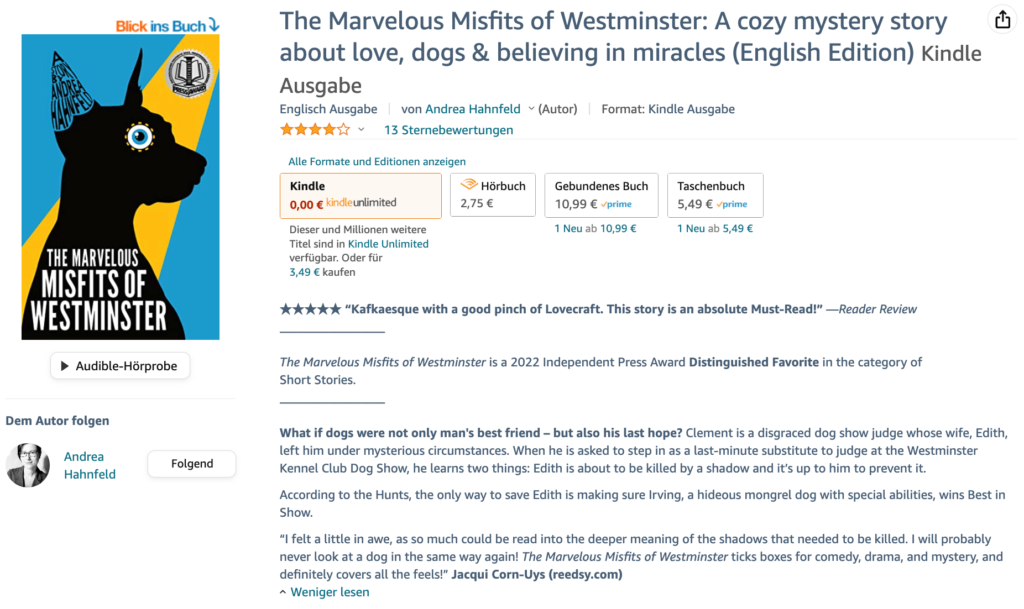Click the Audible headphones icon on Hörbuch

coord(468,185)
